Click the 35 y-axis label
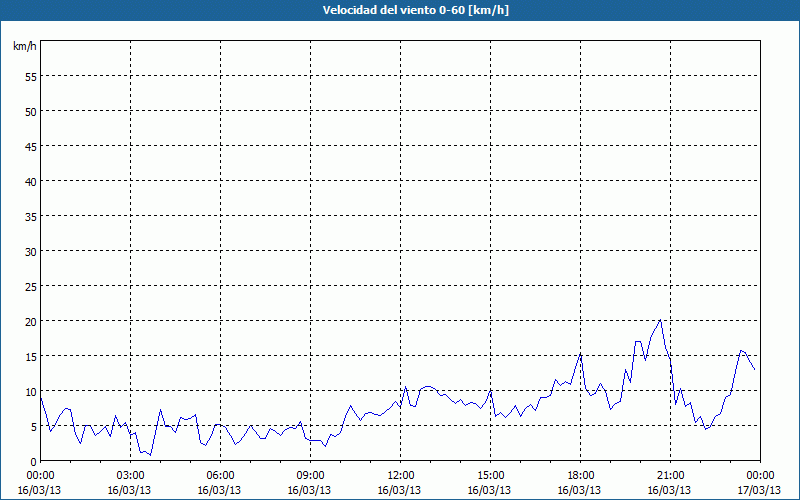This screenshot has width=800, height=500. pos(31,216)
